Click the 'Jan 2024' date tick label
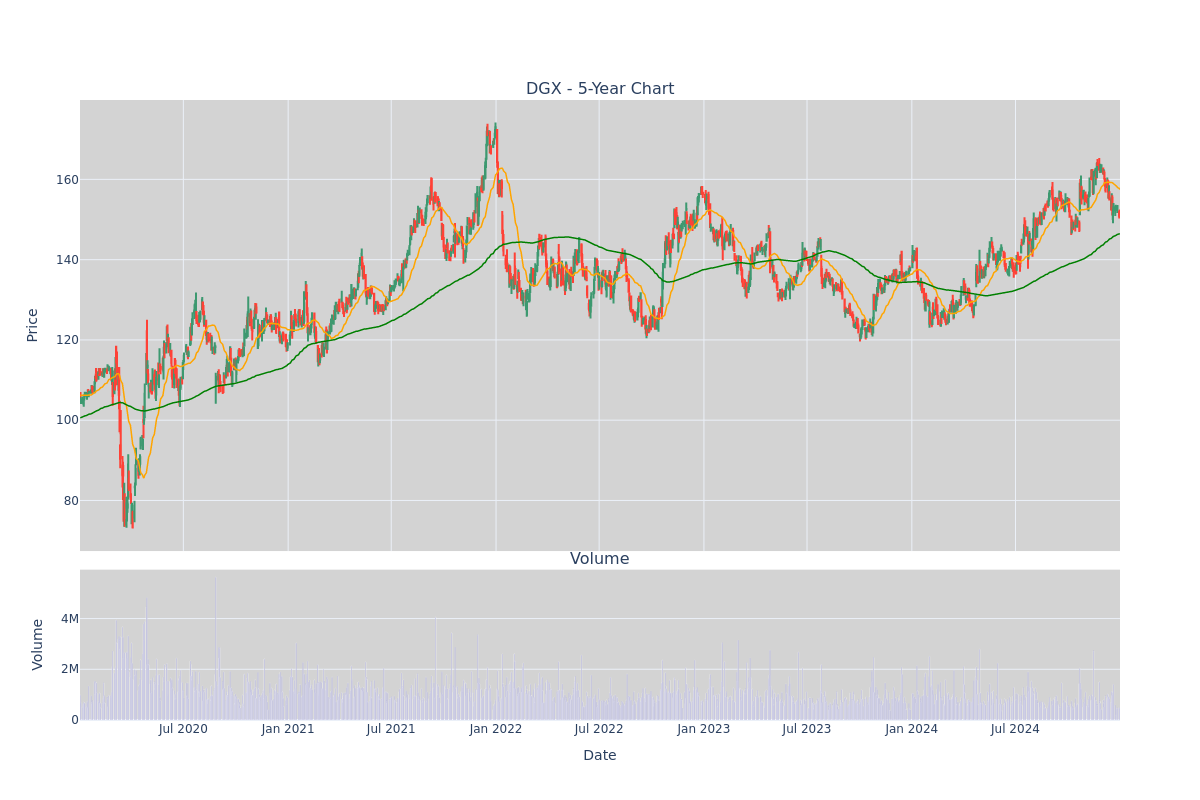The height and width of the screenshot is (800, 1200). [x=912, y=729]
